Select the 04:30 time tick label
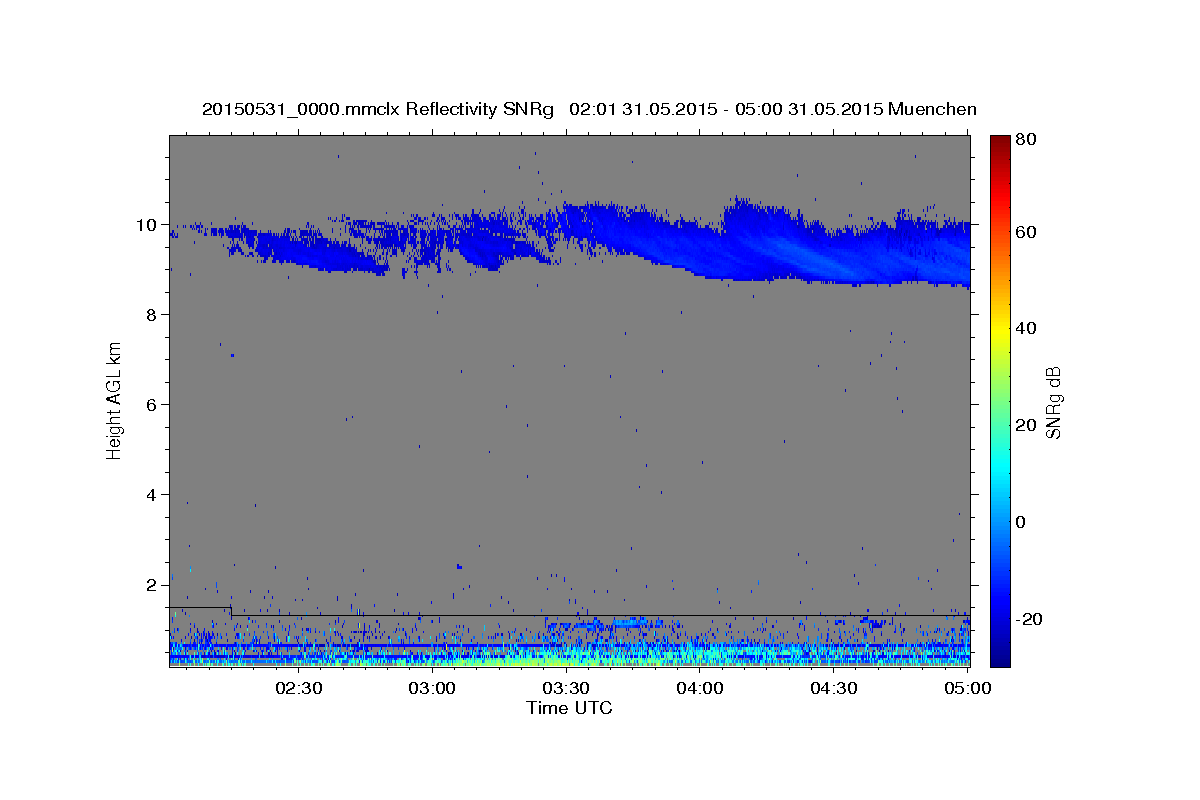Viewport: 1200px width, 800px height. pyautogui.click(x=834, y=688)
